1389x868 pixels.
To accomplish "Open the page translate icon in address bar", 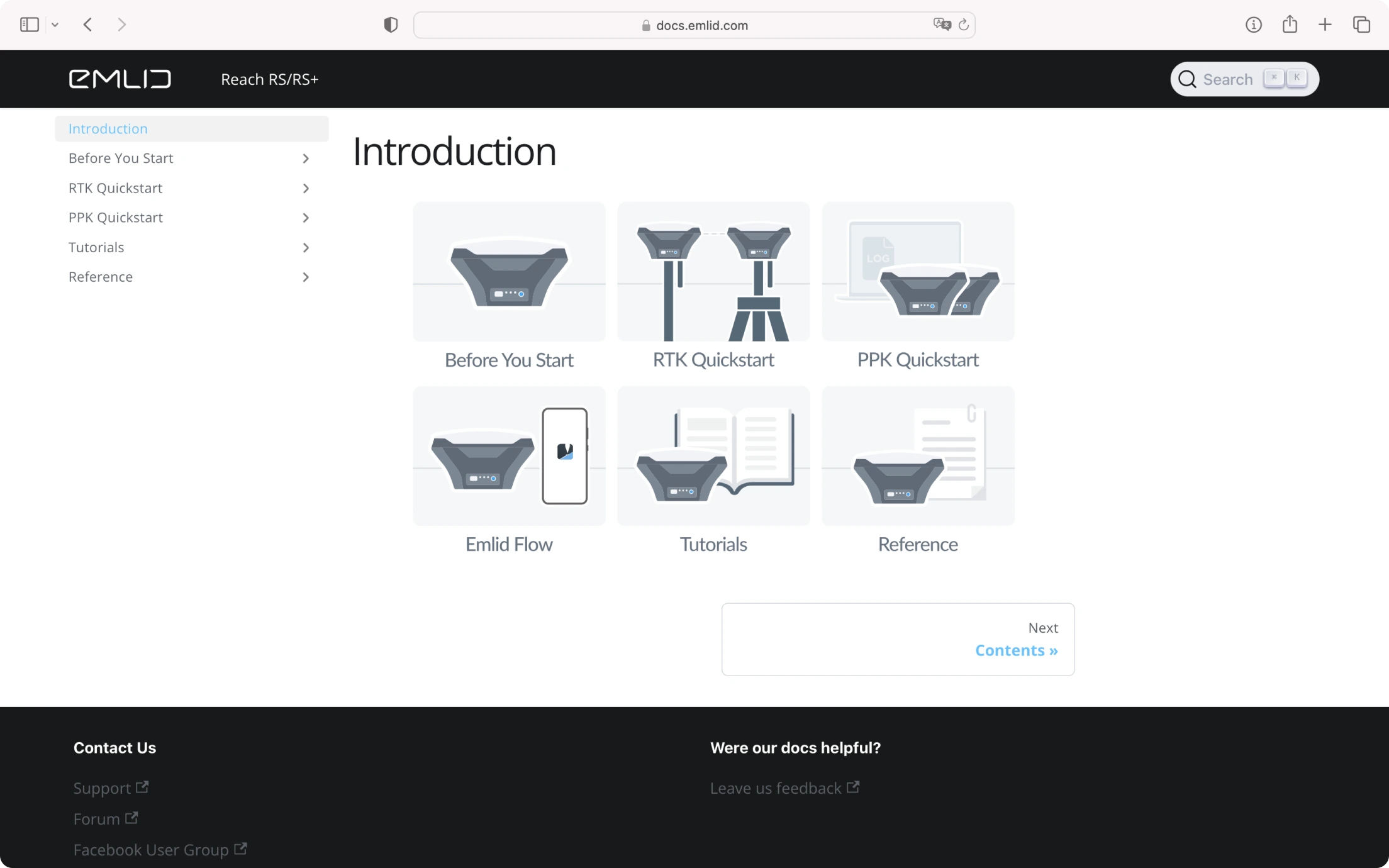I will coord(942,25).
